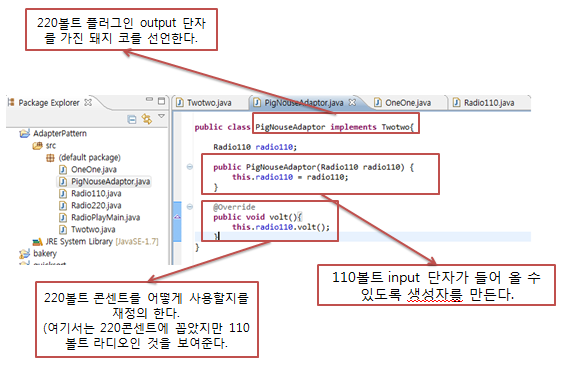Switch to the PigNouseAdaptor.java editor tab
The image size is (571, 377).
(x=304, y=103)
